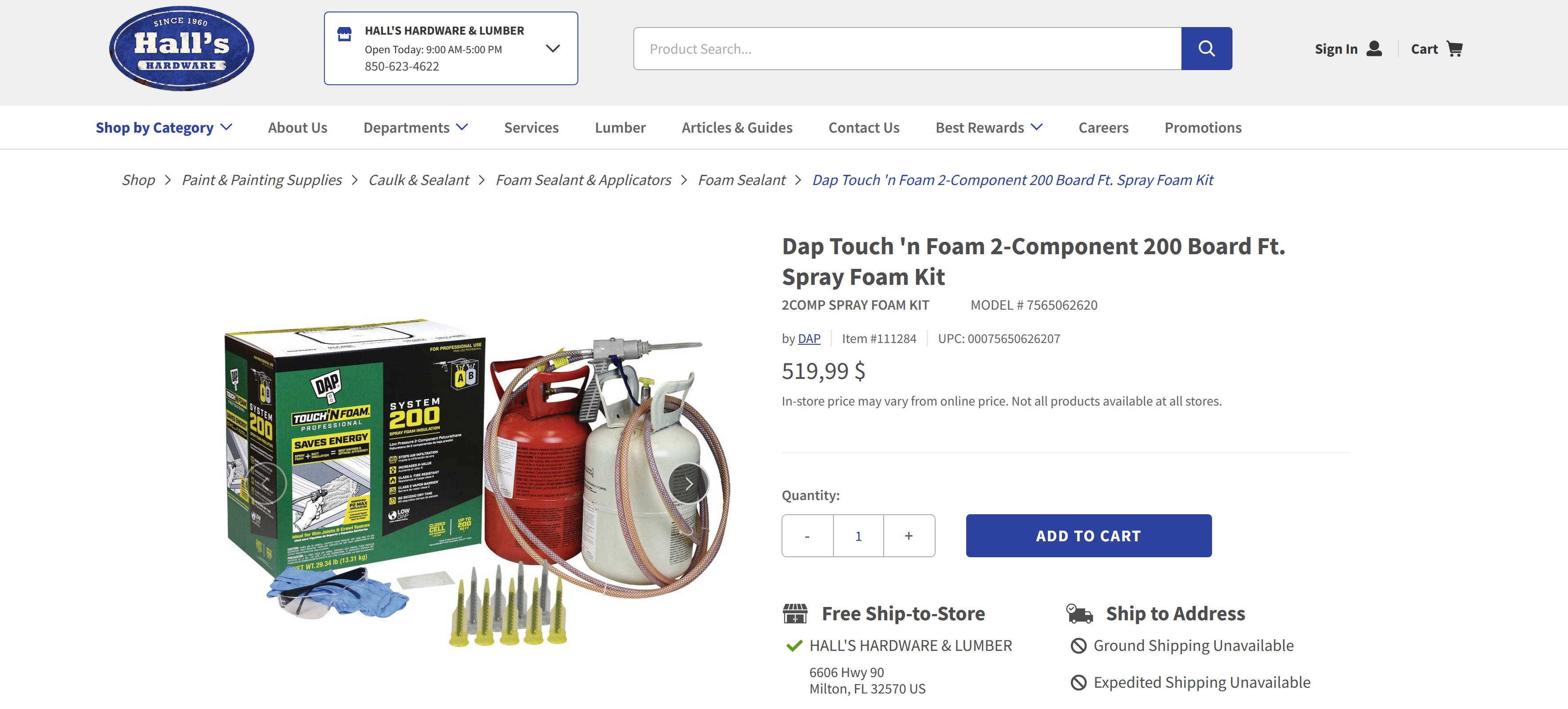Open the Careers page

click(1104, 128)
